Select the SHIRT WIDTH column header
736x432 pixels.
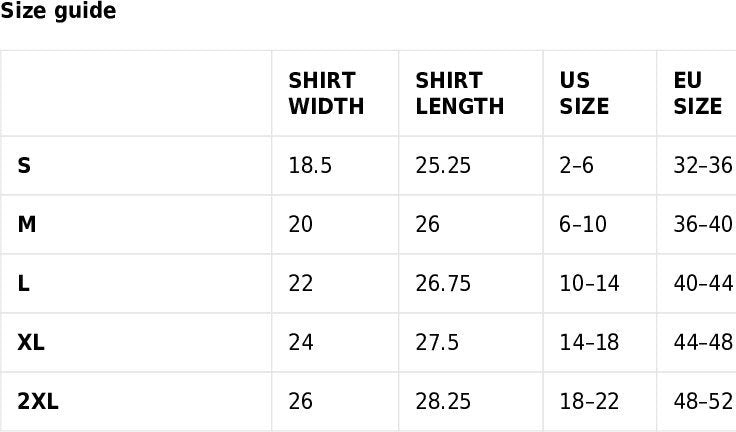(326, 93)
